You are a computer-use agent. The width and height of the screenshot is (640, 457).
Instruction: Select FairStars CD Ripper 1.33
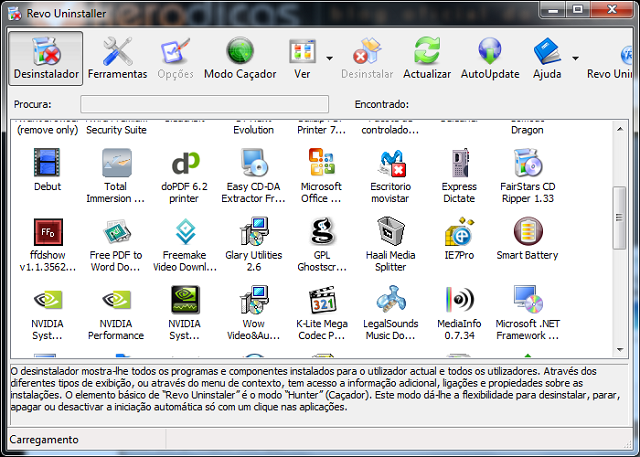click(x=527, y=175)
